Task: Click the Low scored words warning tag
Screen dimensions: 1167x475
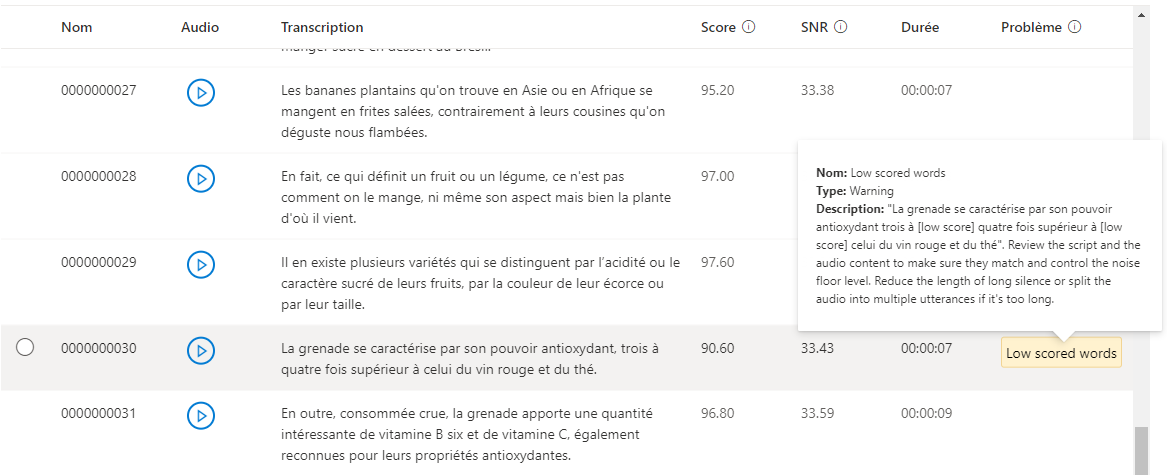Action: (x=1061, y=353)
